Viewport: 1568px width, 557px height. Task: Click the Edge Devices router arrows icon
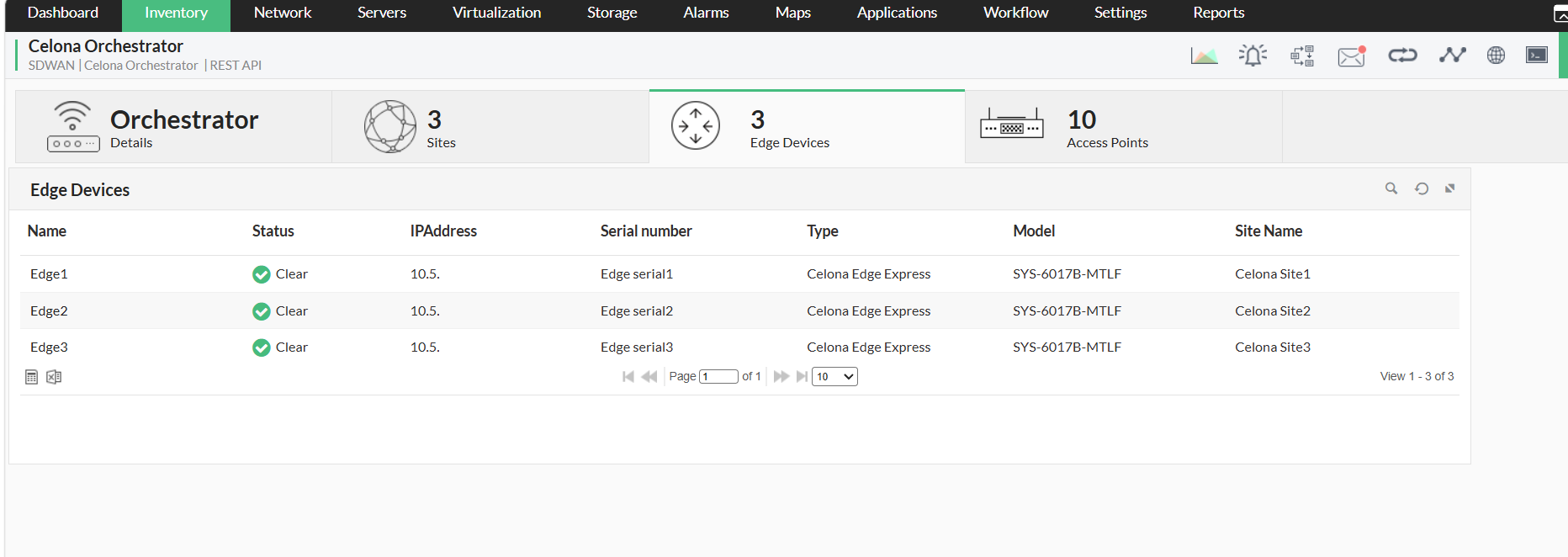click(696, 126)
